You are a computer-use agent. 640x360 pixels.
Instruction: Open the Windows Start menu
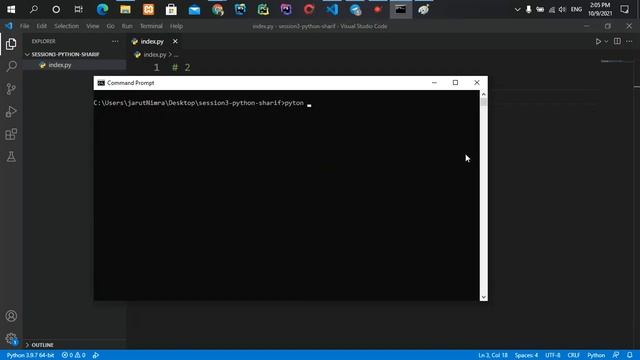point(11,9)
